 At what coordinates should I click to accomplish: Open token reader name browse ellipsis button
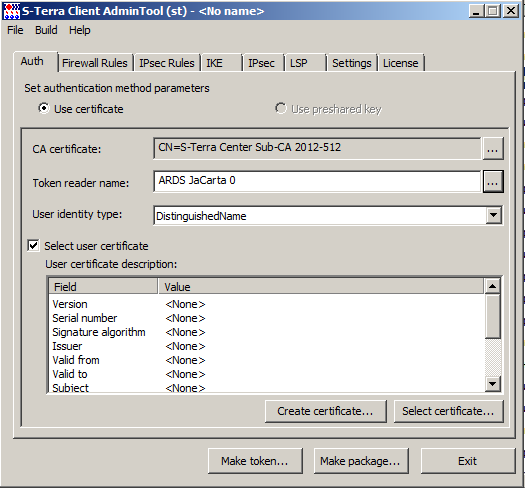(x=493, y=182)
